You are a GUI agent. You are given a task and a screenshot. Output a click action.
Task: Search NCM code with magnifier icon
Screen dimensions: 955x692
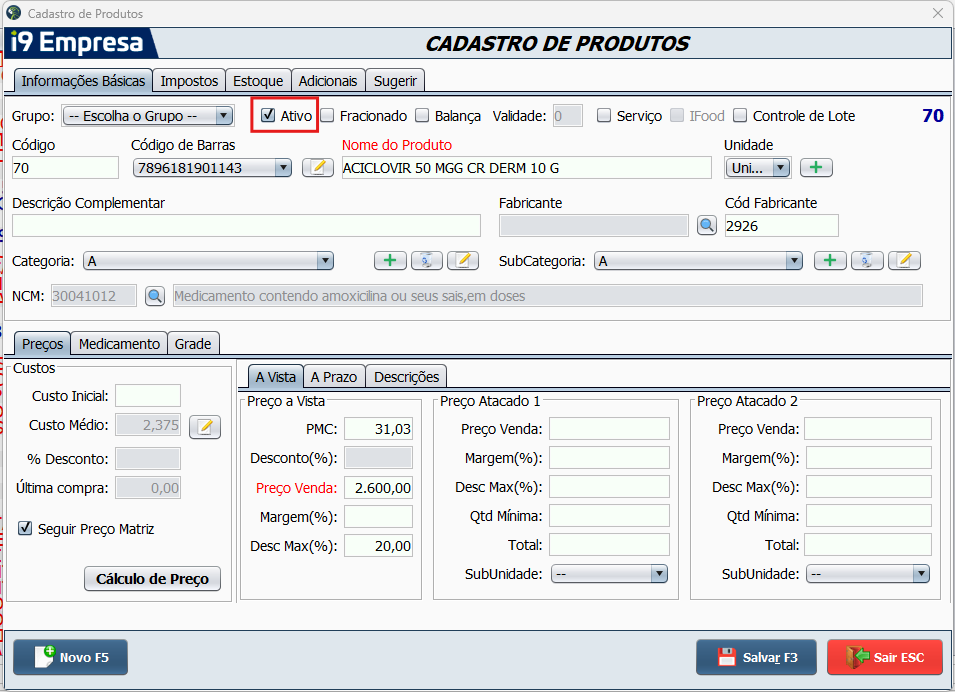pos(154,296)
